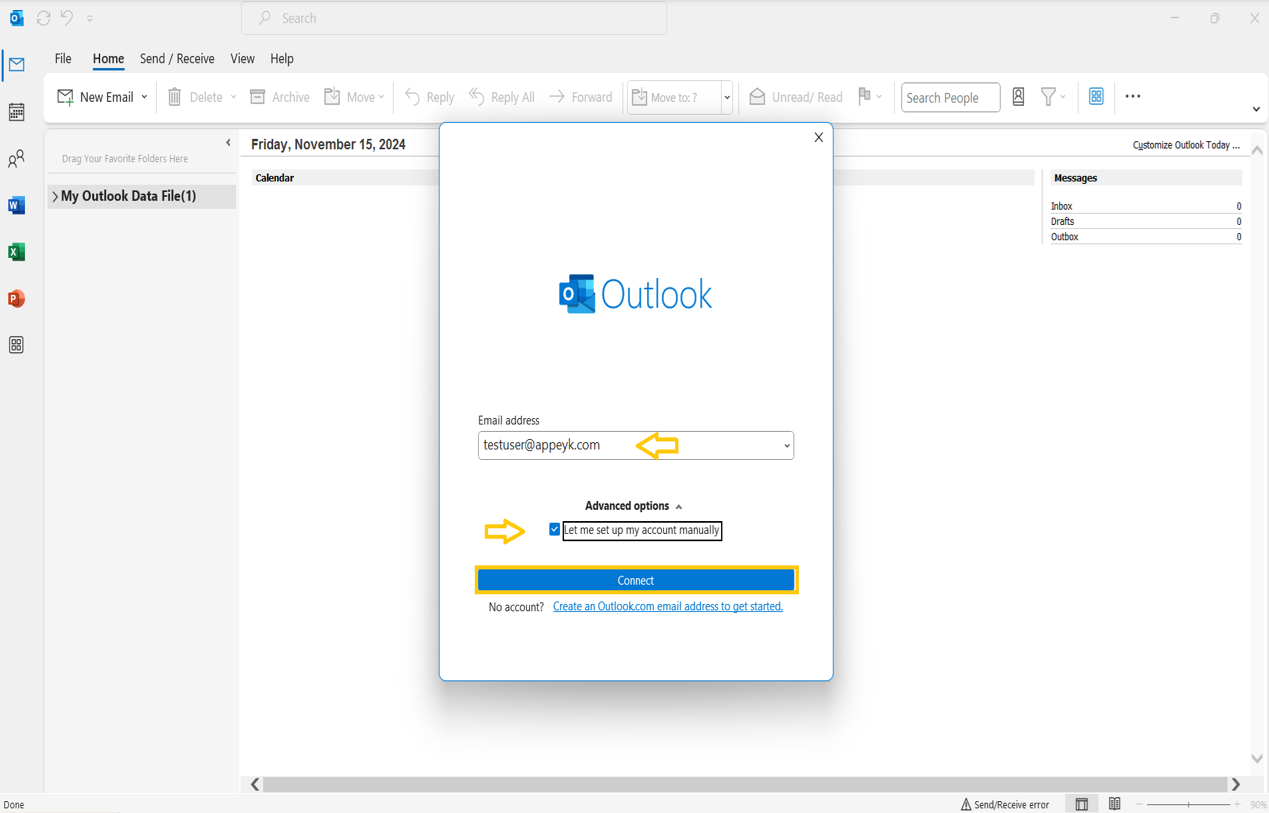Click the Forward button
The height and width of the screenshot is (813, 1269).
[x=581, y=97]
